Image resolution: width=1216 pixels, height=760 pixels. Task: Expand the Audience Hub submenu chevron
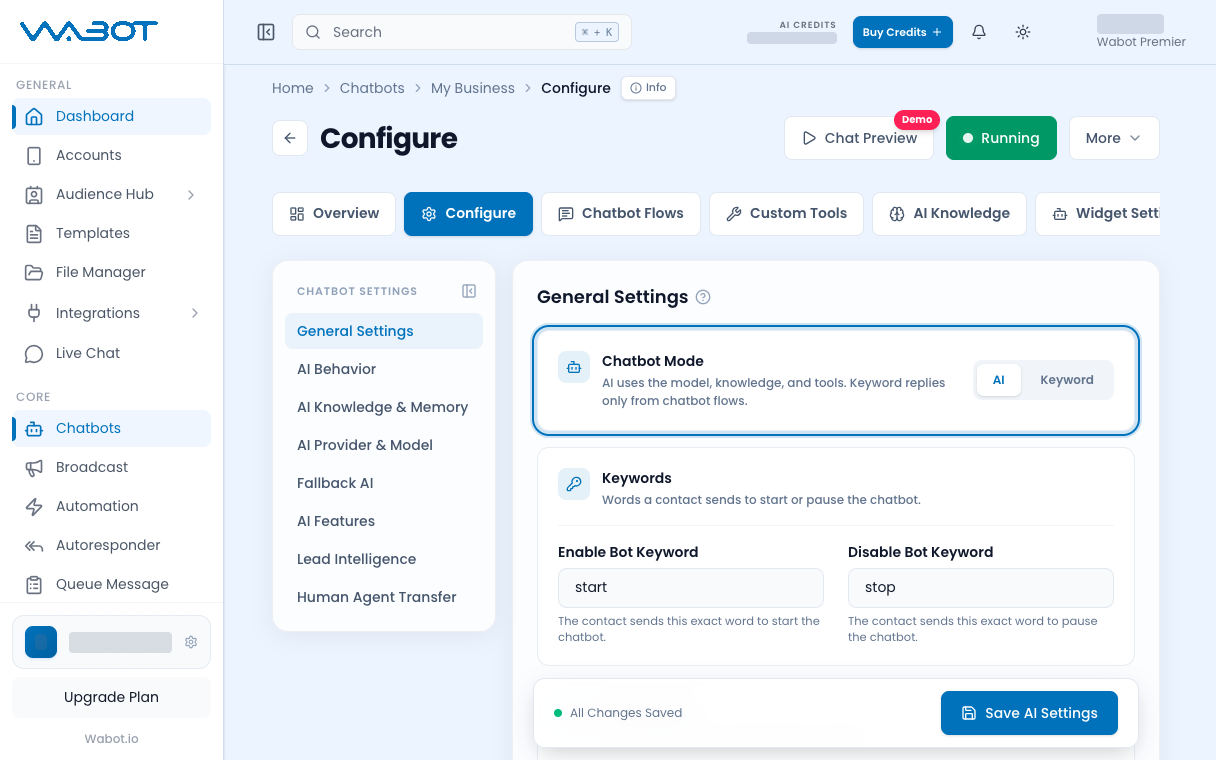tap(191, 194)
